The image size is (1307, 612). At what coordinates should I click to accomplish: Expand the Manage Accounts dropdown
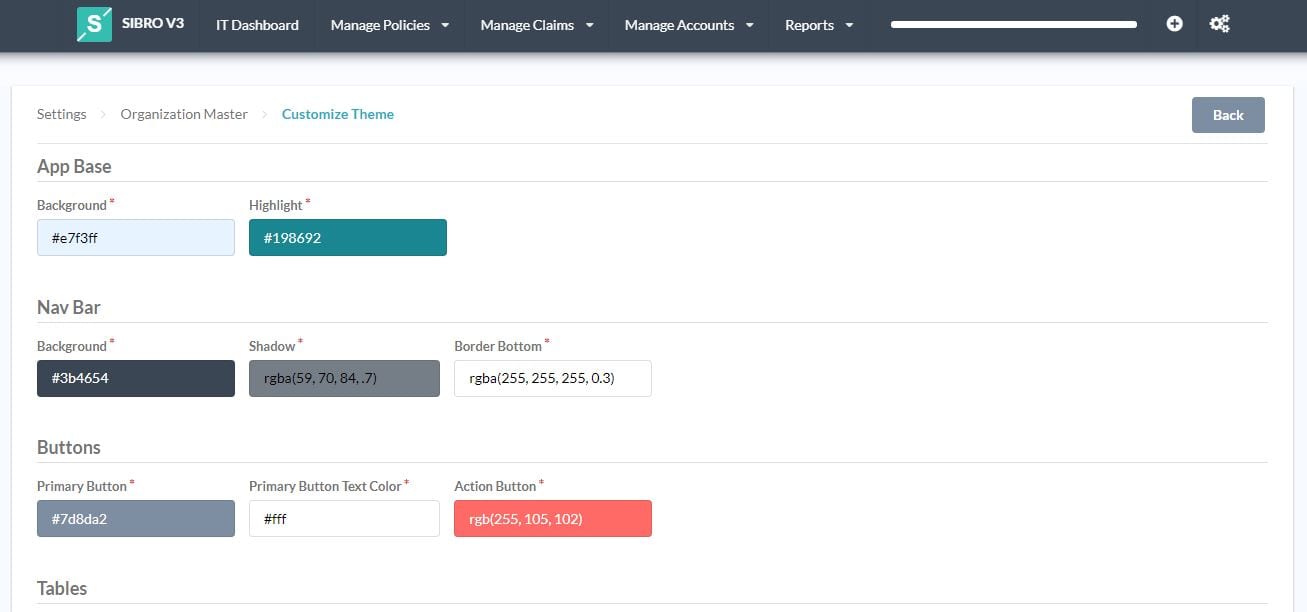pyautogui.click(x=688, y=25)
